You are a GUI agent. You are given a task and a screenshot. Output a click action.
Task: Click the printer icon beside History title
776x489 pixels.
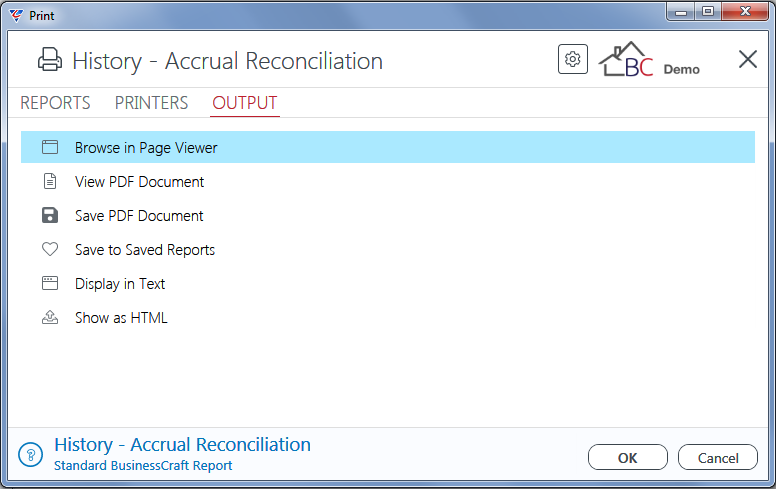point(50,60)
